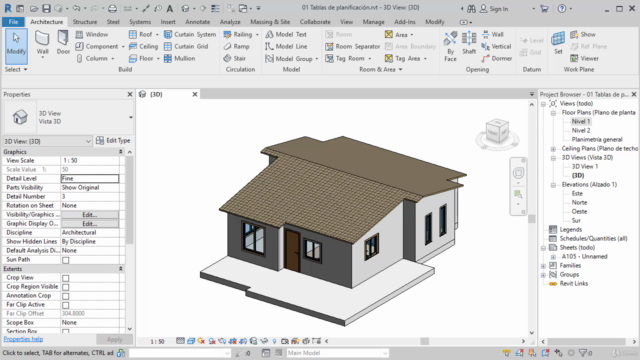This screenshot has width=640, height=360.
Task: Select the Wall tool in Build panel
Action: pyautogui.click(x=42, y=43)
